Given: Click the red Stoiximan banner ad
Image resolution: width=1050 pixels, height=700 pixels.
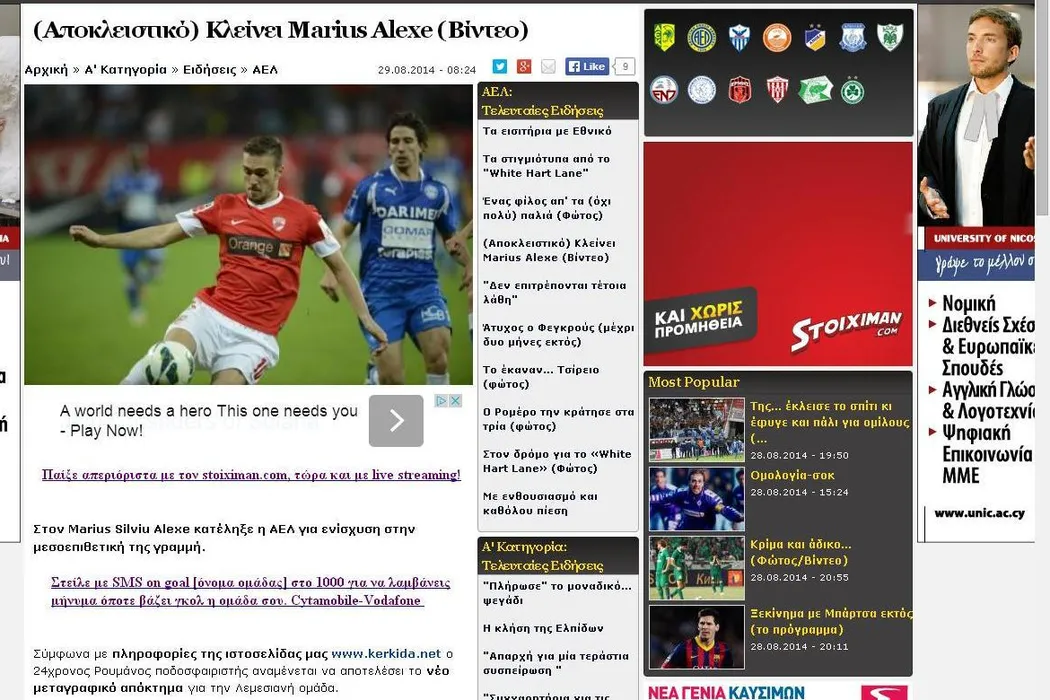Looking at the screenshot, I should click(x=778, y=254).
